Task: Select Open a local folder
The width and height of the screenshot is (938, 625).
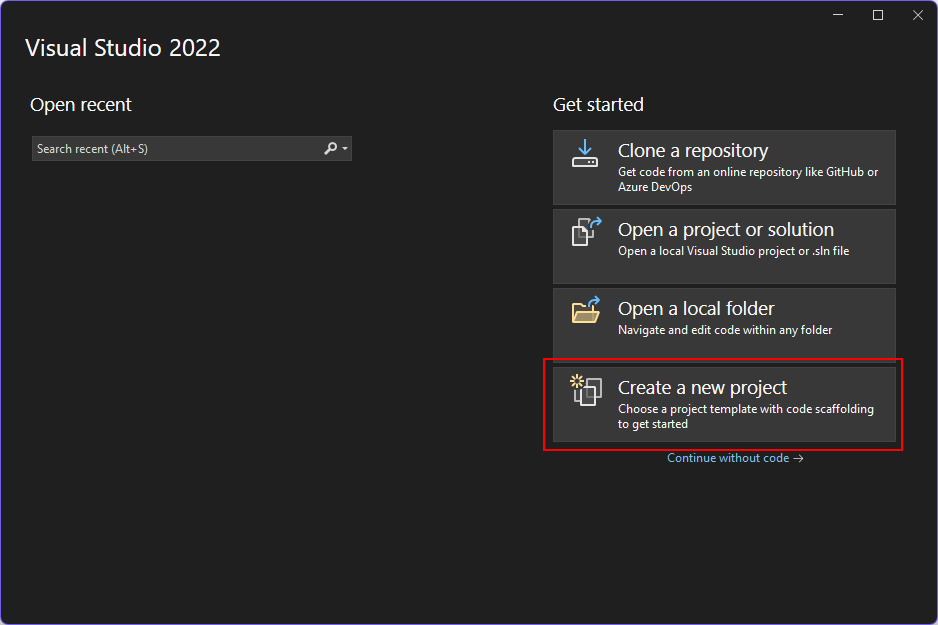Action: (x=724, y=322)
